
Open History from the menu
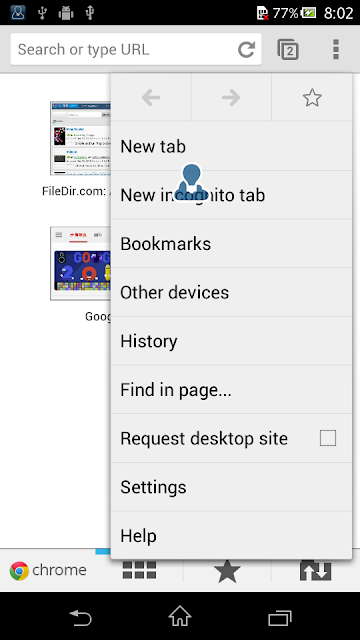(x=231, y=341)
